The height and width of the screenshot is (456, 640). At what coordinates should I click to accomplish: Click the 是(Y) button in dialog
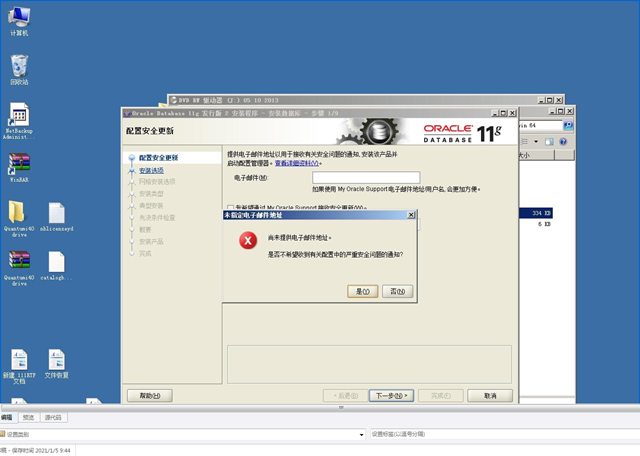point(362,291)
